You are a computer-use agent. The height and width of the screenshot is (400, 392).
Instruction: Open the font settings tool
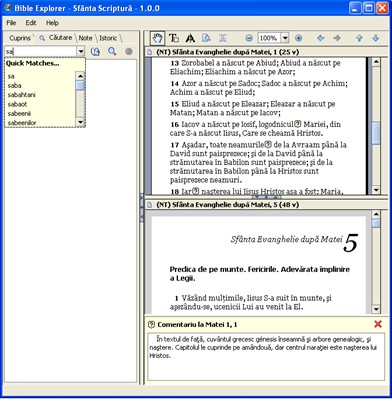[190, 38]
